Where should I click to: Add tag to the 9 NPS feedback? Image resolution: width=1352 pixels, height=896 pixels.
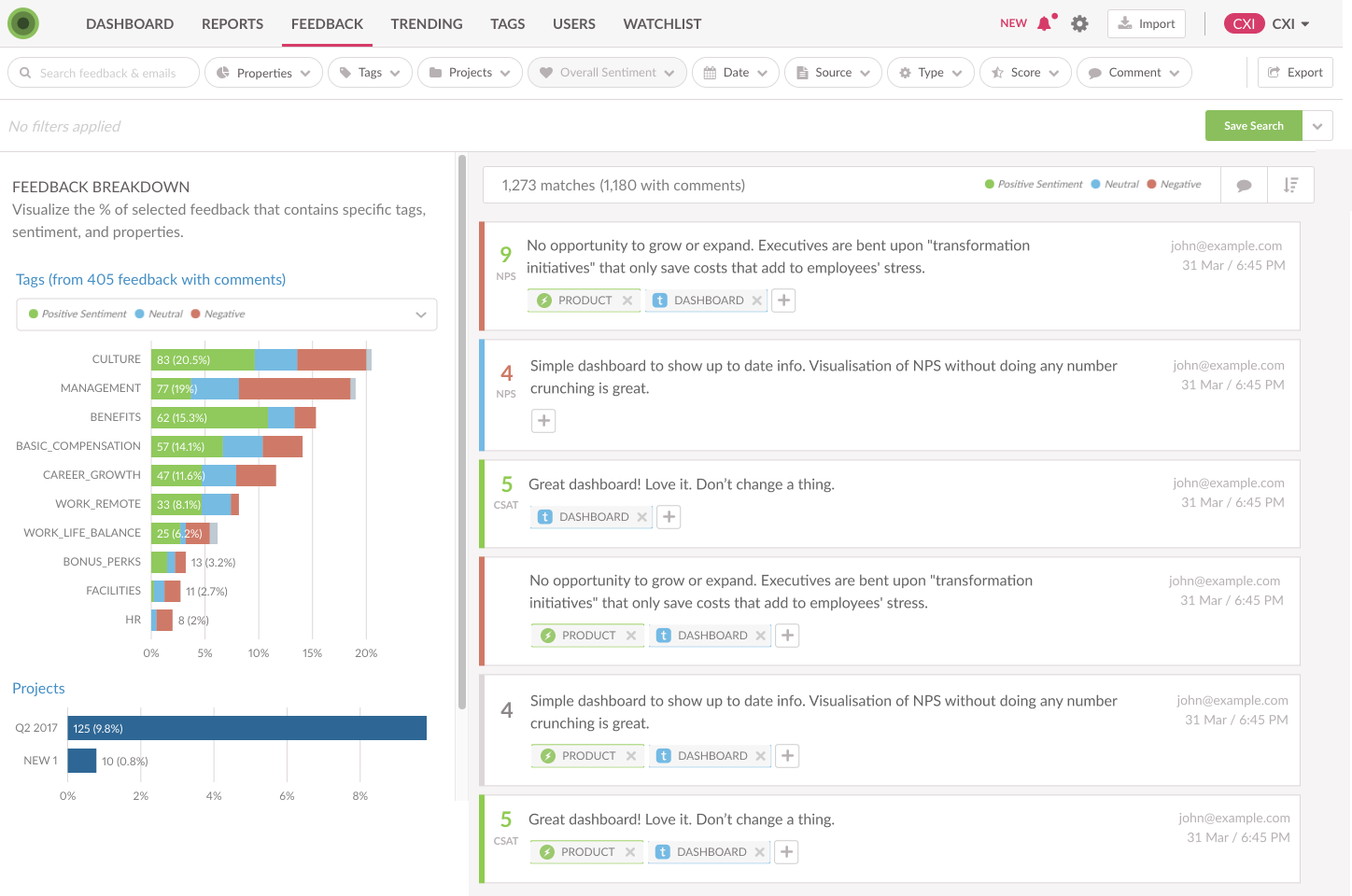click(x=784, y=301)
